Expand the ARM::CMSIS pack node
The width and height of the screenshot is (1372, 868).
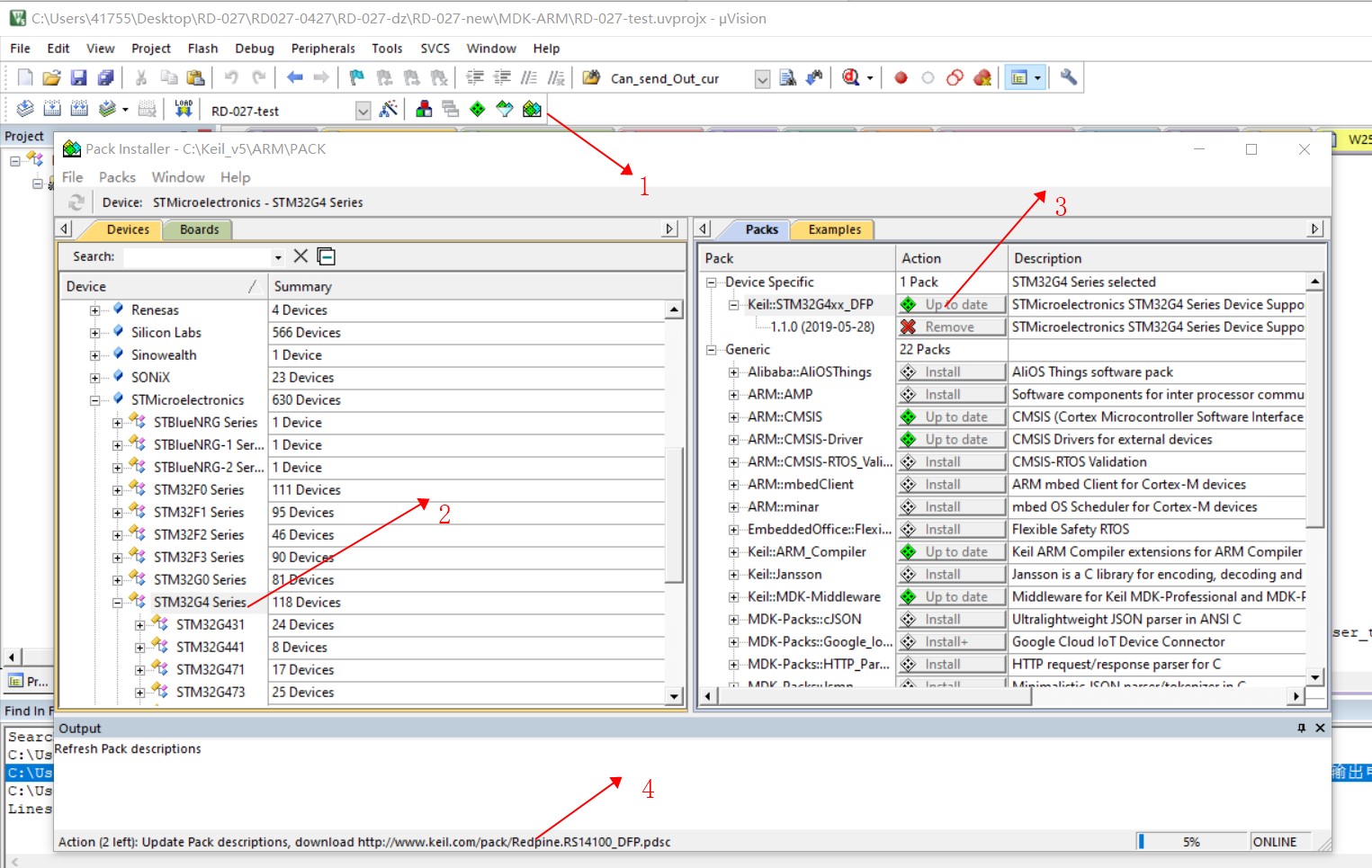coord(733,416)
